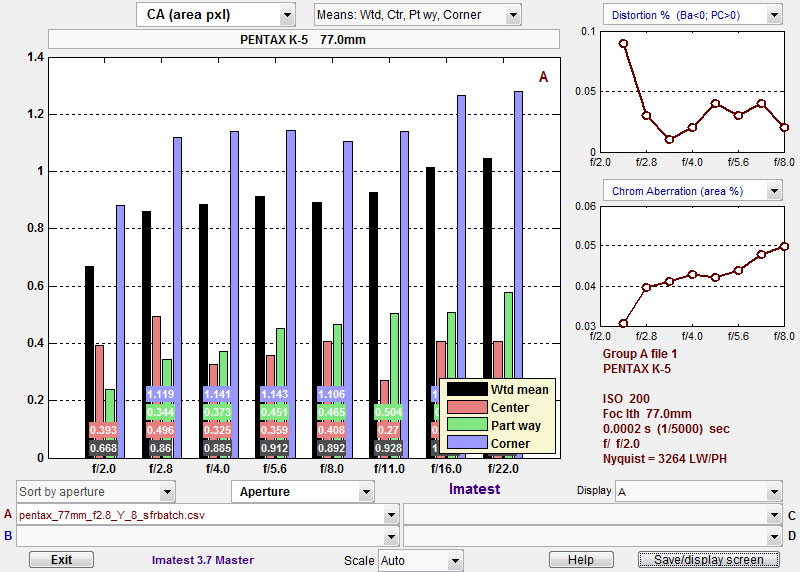800x572 pixels.
Task: Open the Aperture x-axis dropdown
Action: click(303, 492)
